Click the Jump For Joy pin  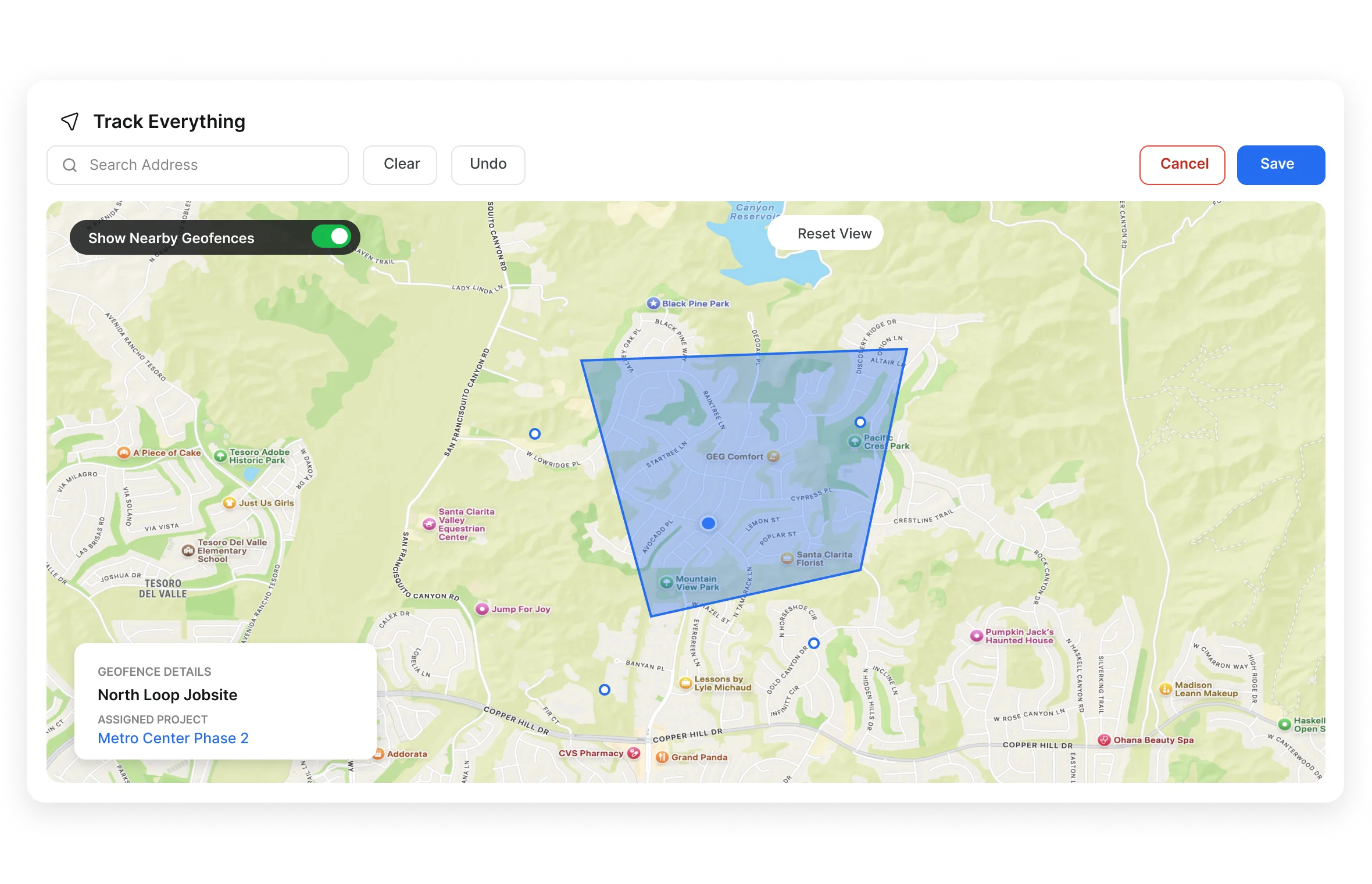482,609
